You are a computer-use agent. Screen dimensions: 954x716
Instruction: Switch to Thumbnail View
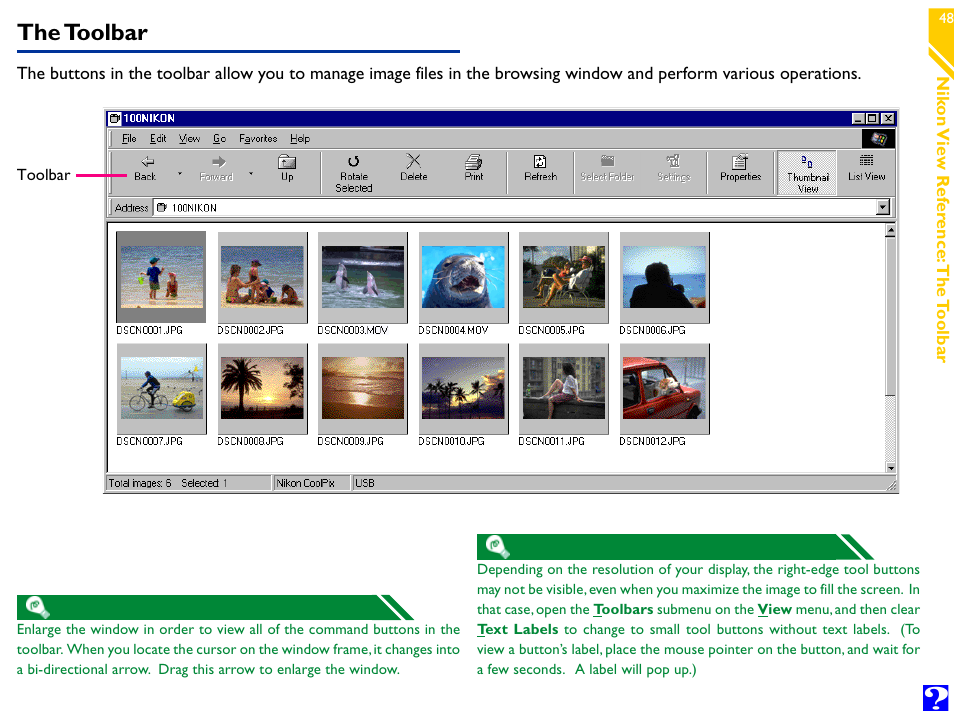coord(807,173)
